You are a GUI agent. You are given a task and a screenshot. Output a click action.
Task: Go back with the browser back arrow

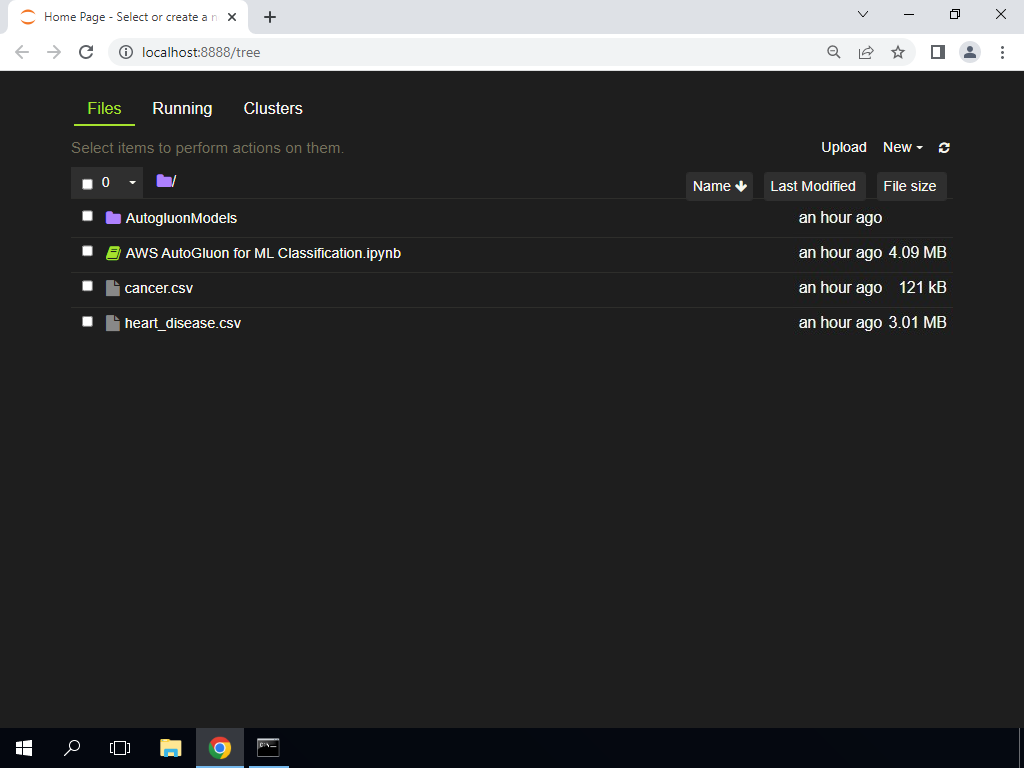(22, 52)
